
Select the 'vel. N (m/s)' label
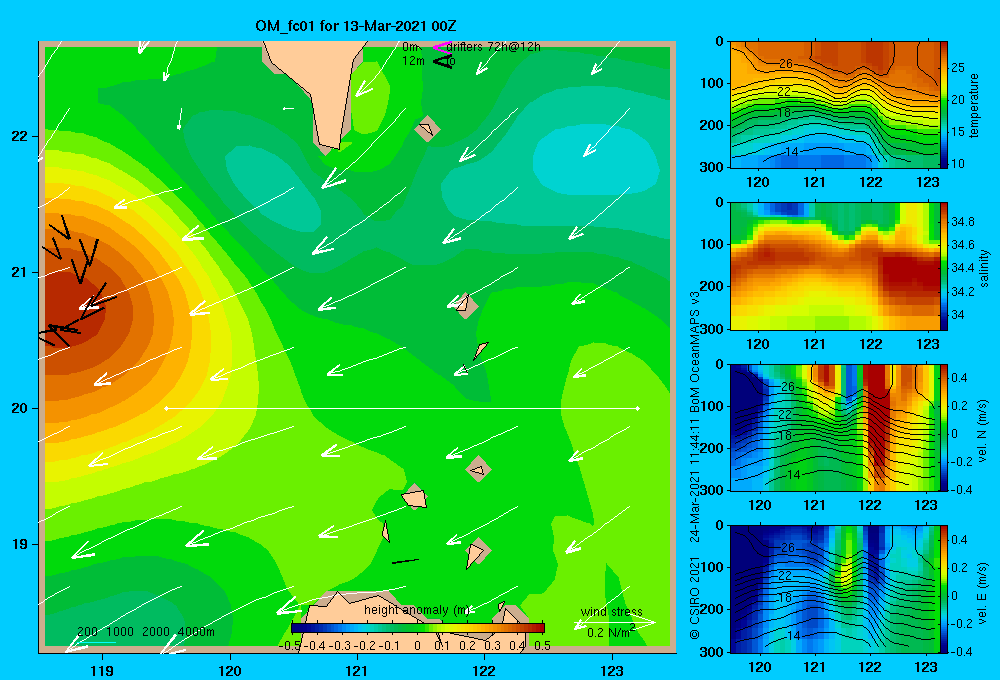pos(983,431)
